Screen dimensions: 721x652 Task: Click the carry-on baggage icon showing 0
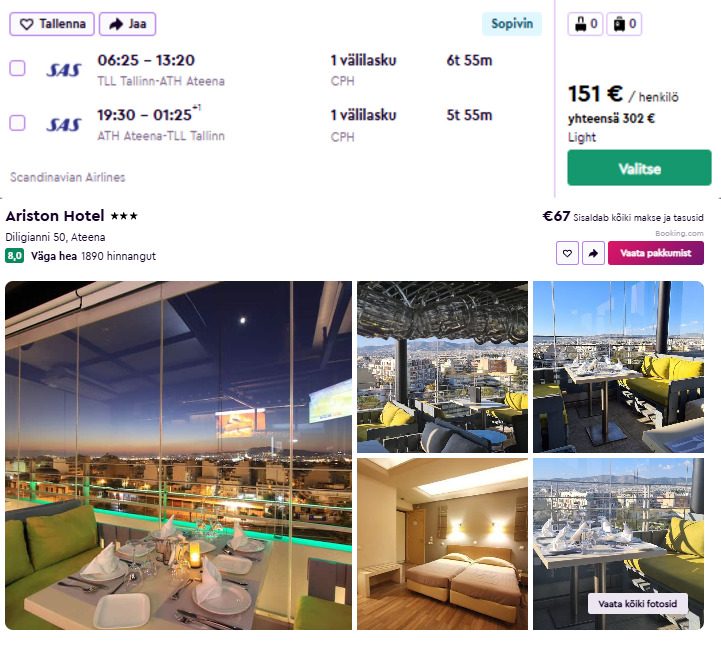point(585,24)
